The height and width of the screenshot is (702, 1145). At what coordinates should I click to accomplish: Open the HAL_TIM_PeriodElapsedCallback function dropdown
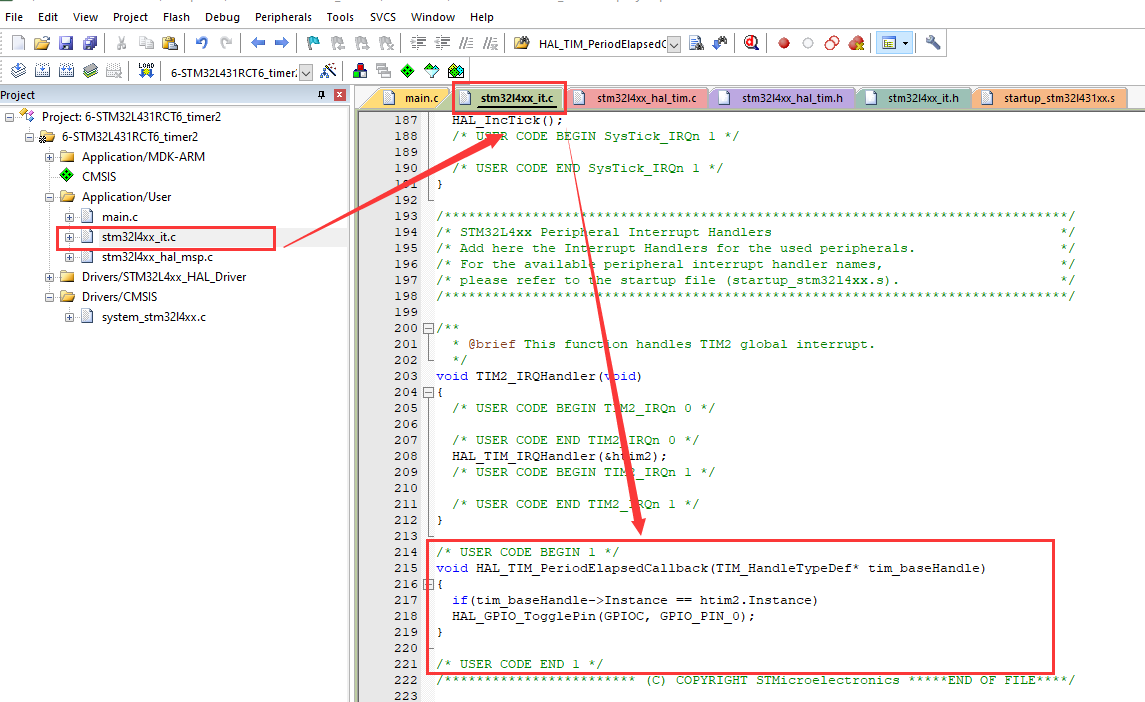click(673, 42)
